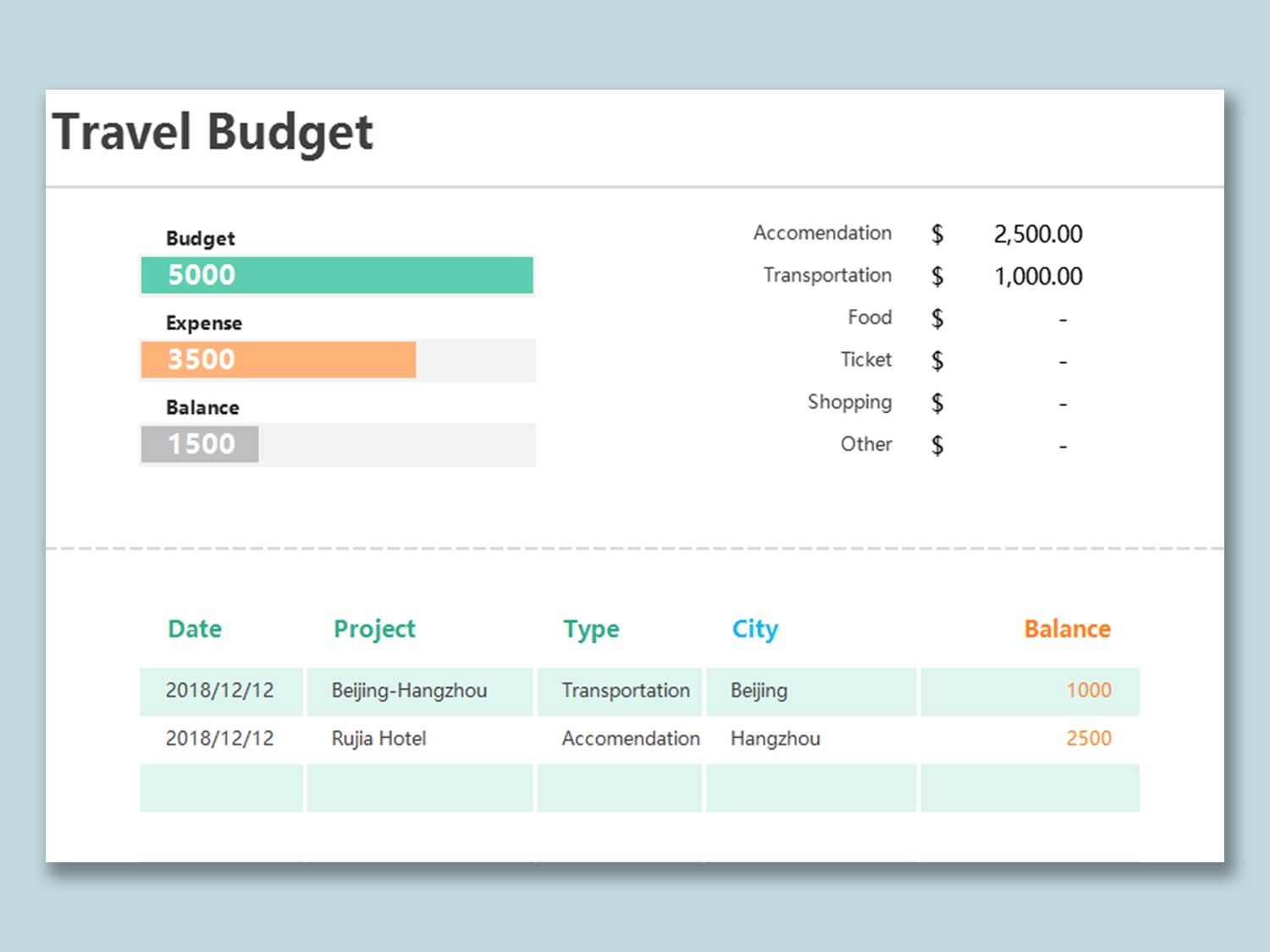Select the gray Balance 1500 bar
The width and height of the screenshot is (1270, 952).
[200, 444]
